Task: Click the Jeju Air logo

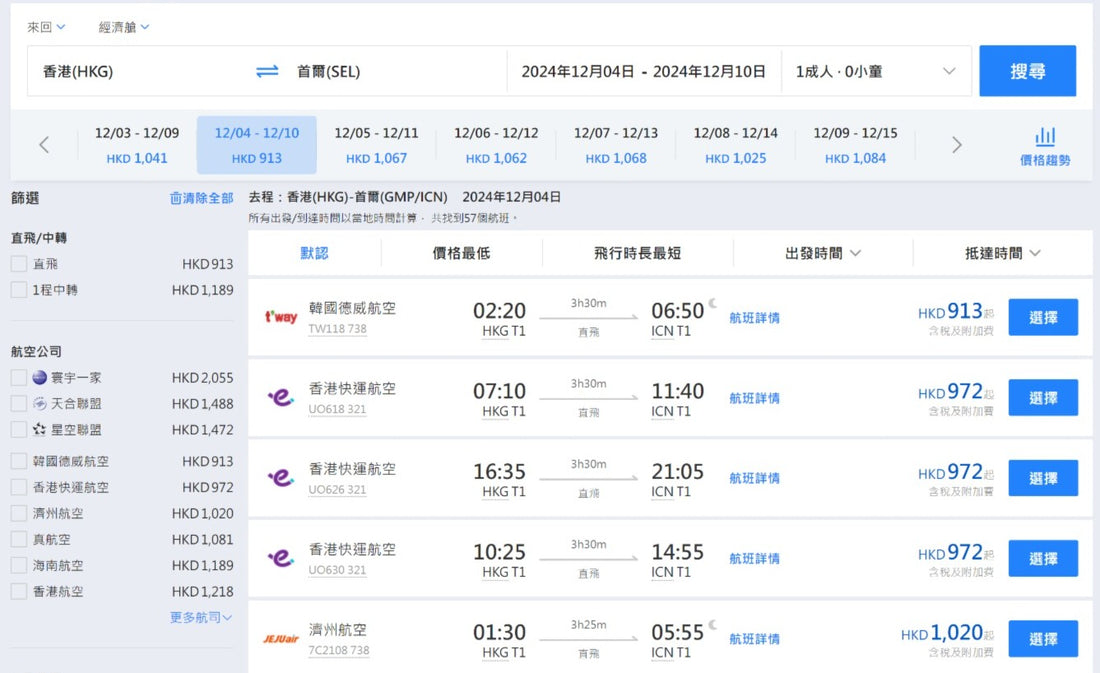Action: pyautogui.click(x=280, y=639)
